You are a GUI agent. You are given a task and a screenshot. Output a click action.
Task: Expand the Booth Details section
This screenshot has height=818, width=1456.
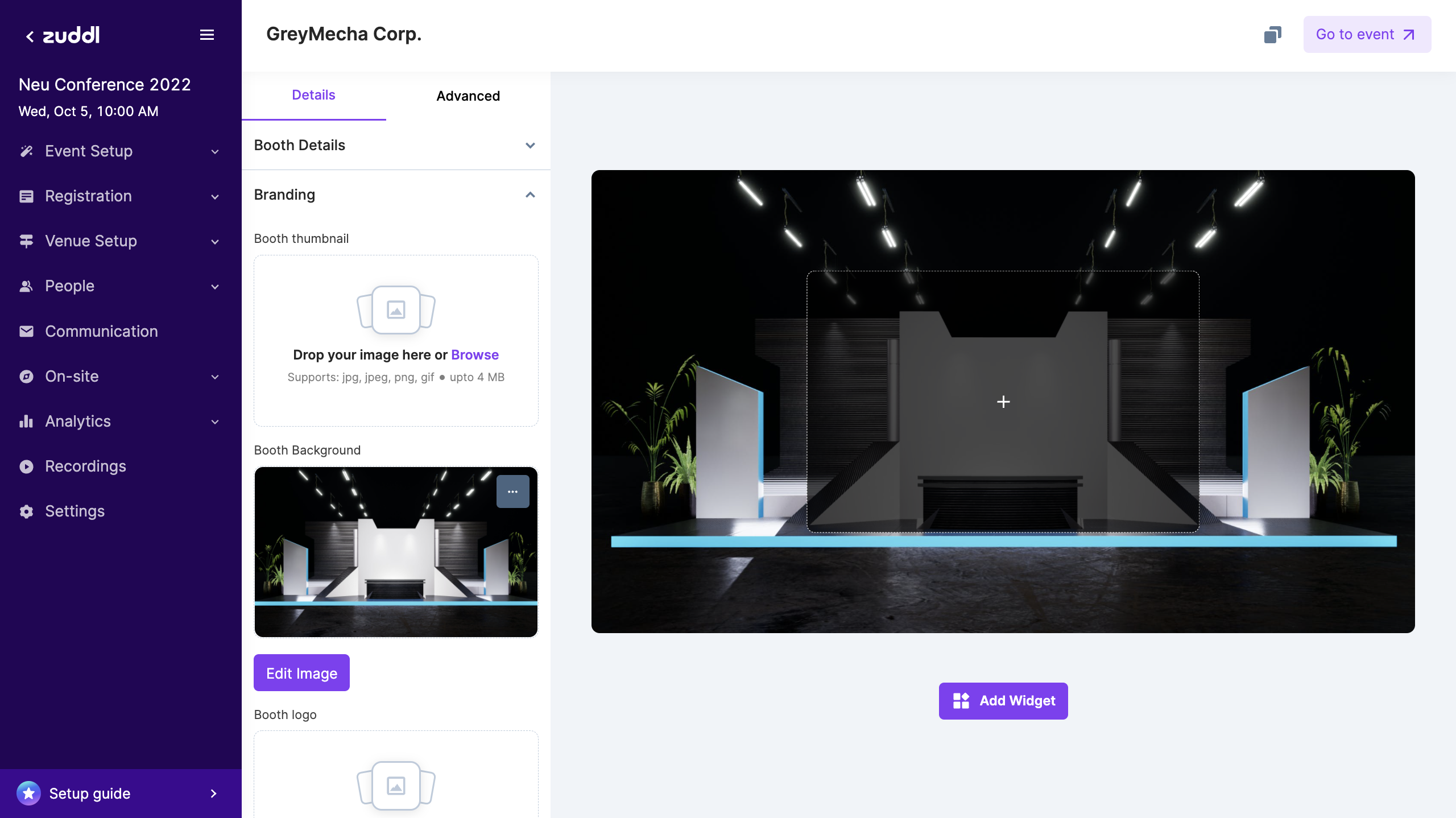tap(530, 146)
